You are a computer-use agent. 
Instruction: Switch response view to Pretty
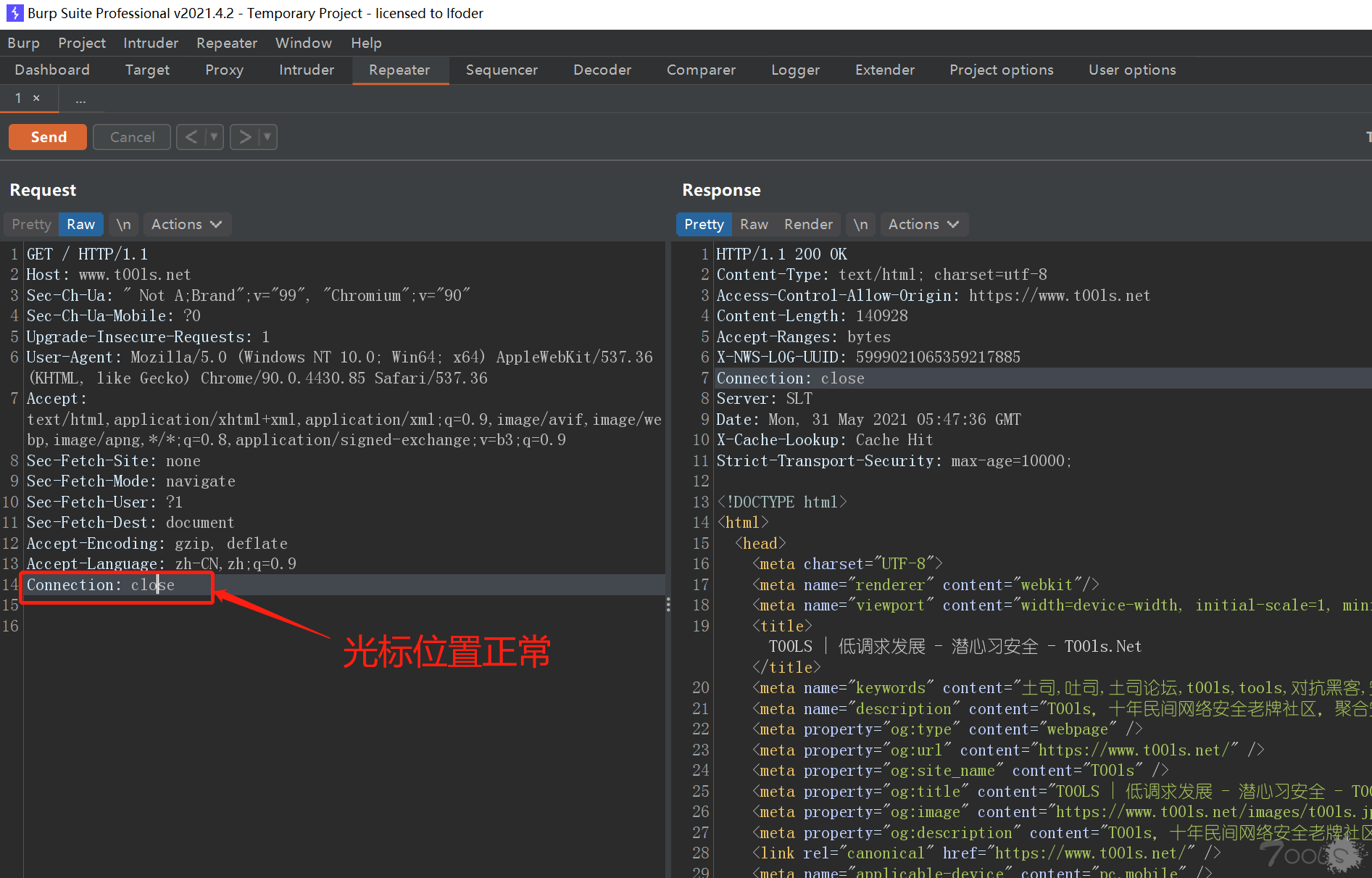click(x=704, y=225)
